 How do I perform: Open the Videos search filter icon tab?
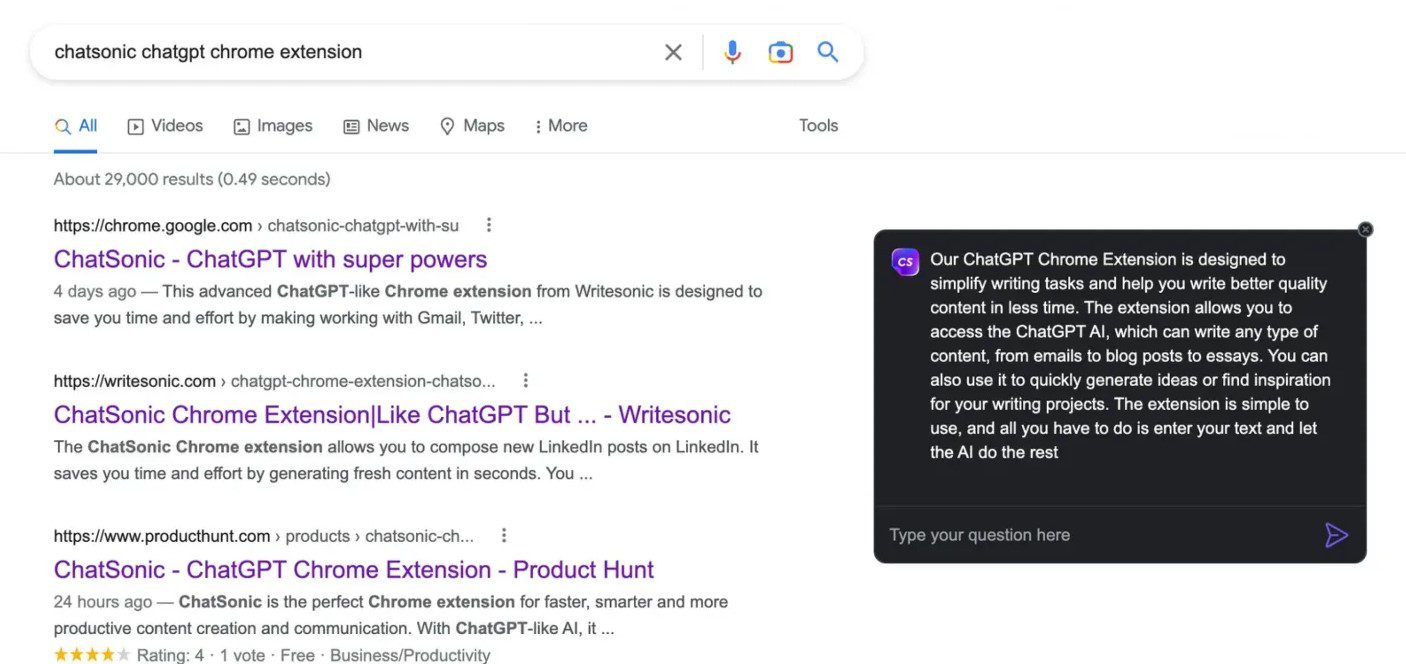[x=134, y=126]
